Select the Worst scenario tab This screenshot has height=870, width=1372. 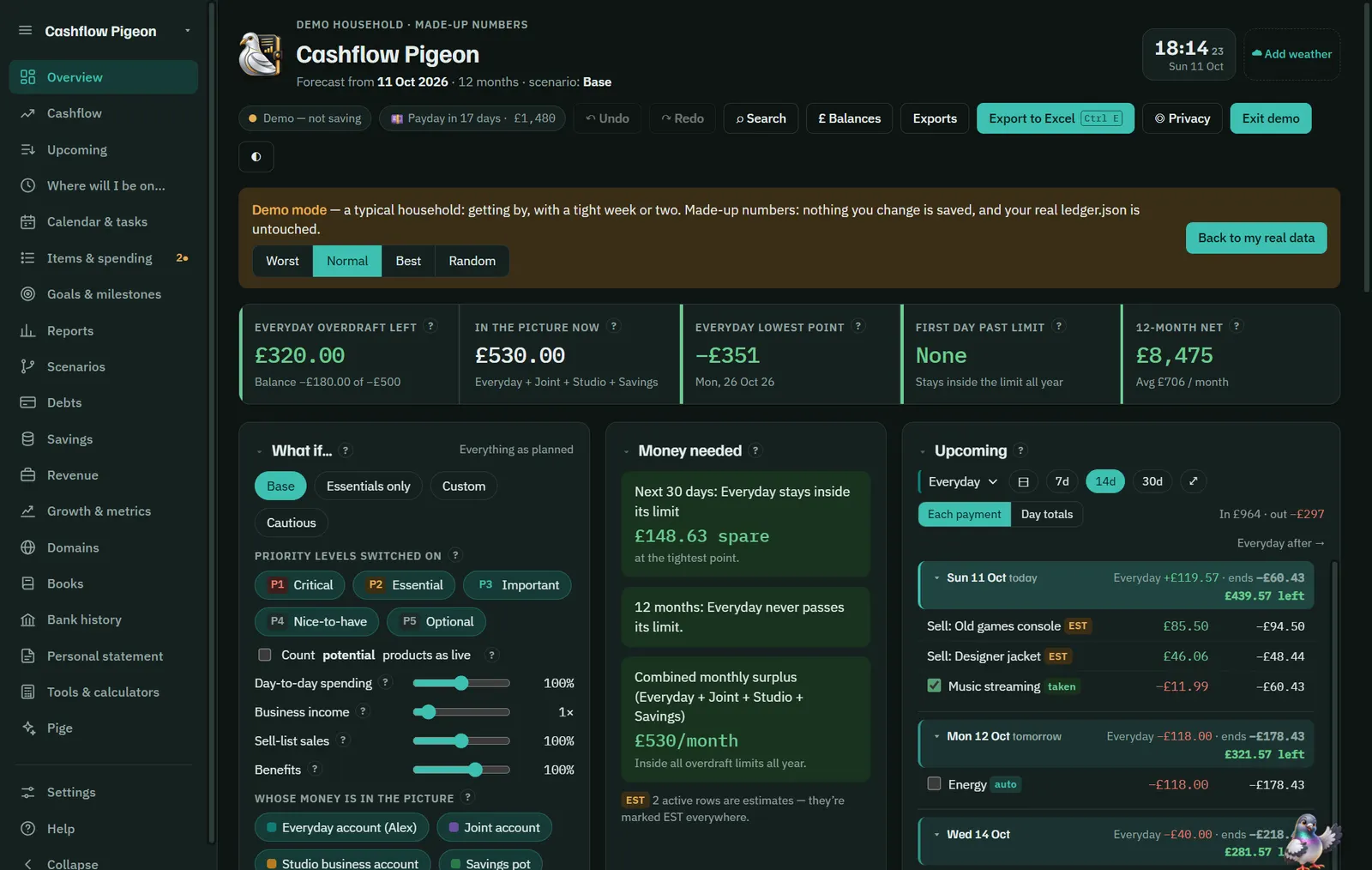click(x=283, y=261)
